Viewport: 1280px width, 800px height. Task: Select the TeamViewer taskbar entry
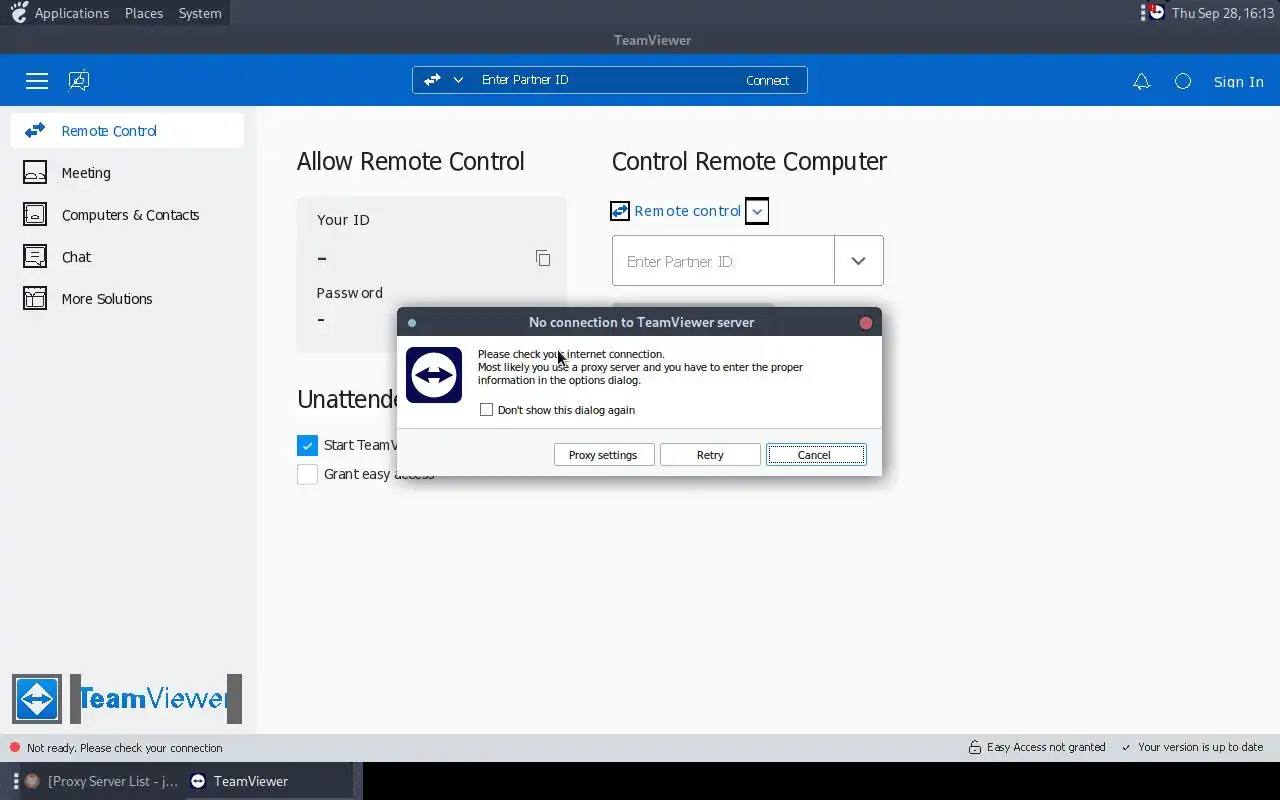[x=270, y=781]
